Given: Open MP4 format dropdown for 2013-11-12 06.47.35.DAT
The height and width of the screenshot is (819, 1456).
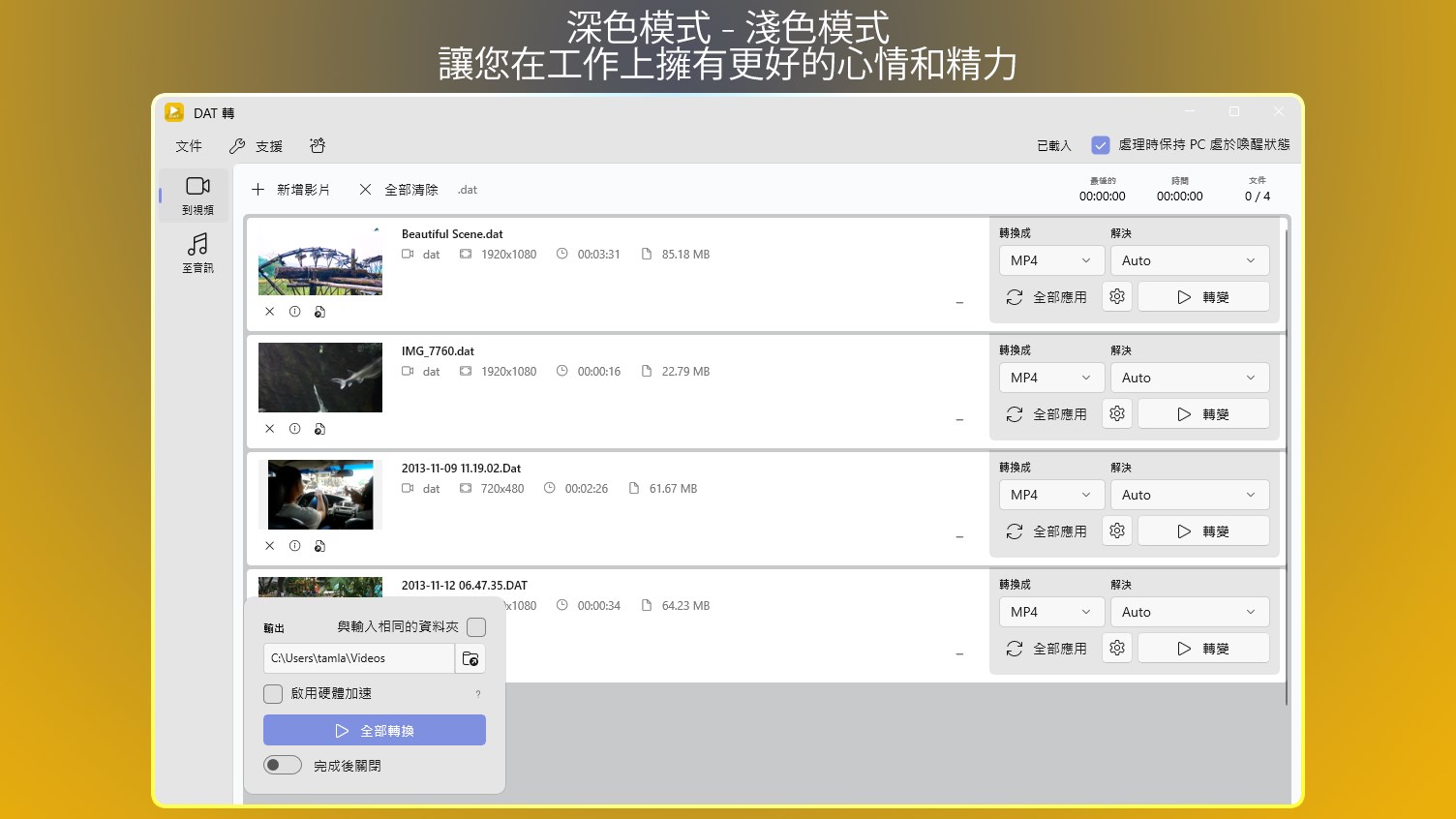Looking at the screenshot, I should click(x=1050, y=612).
